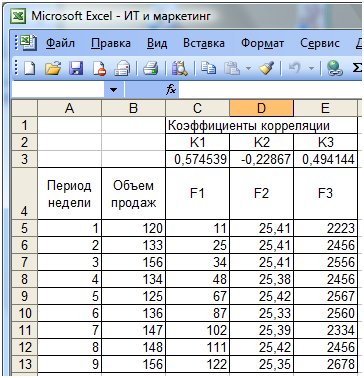
Task: Copy selection using the Copy icon
Action: point(208,69)
